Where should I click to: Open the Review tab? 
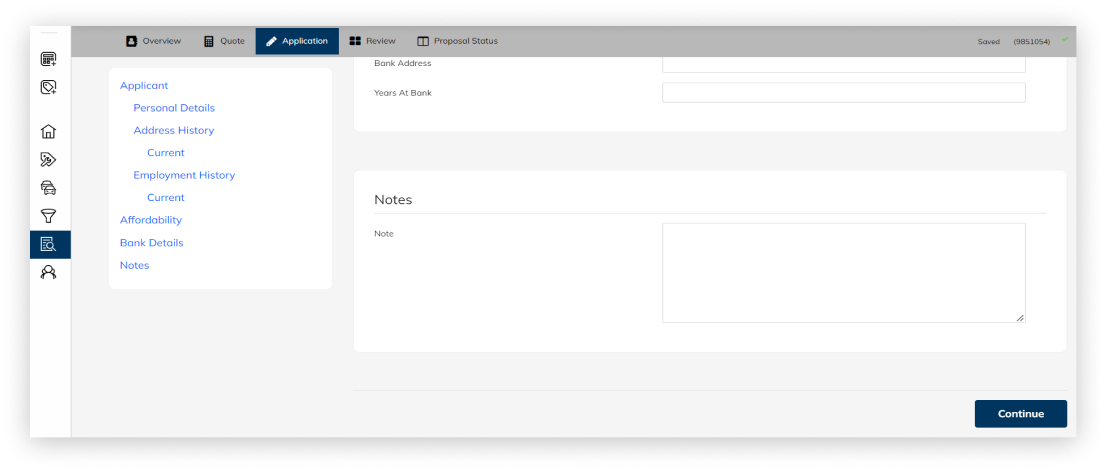click(x=373, y=41)
